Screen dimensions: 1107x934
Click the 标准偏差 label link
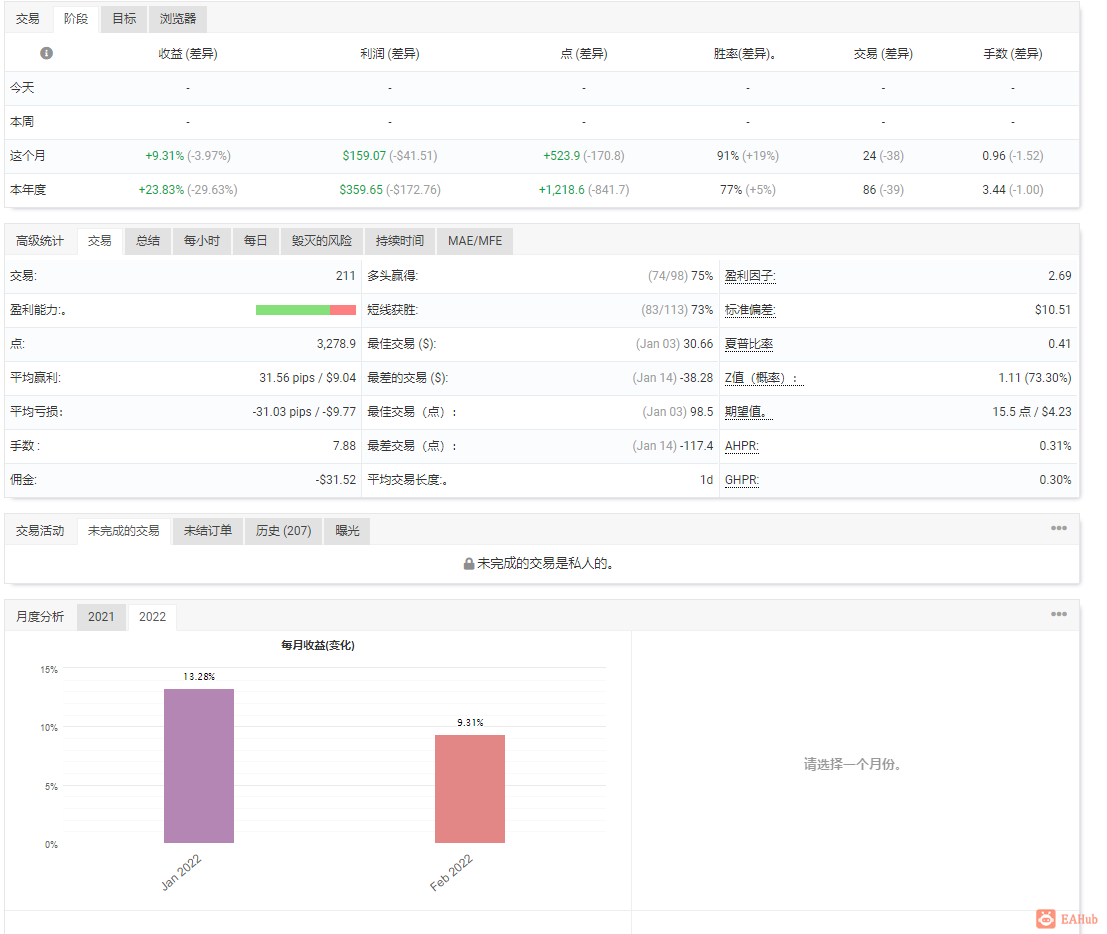click(x=750, y=310)
